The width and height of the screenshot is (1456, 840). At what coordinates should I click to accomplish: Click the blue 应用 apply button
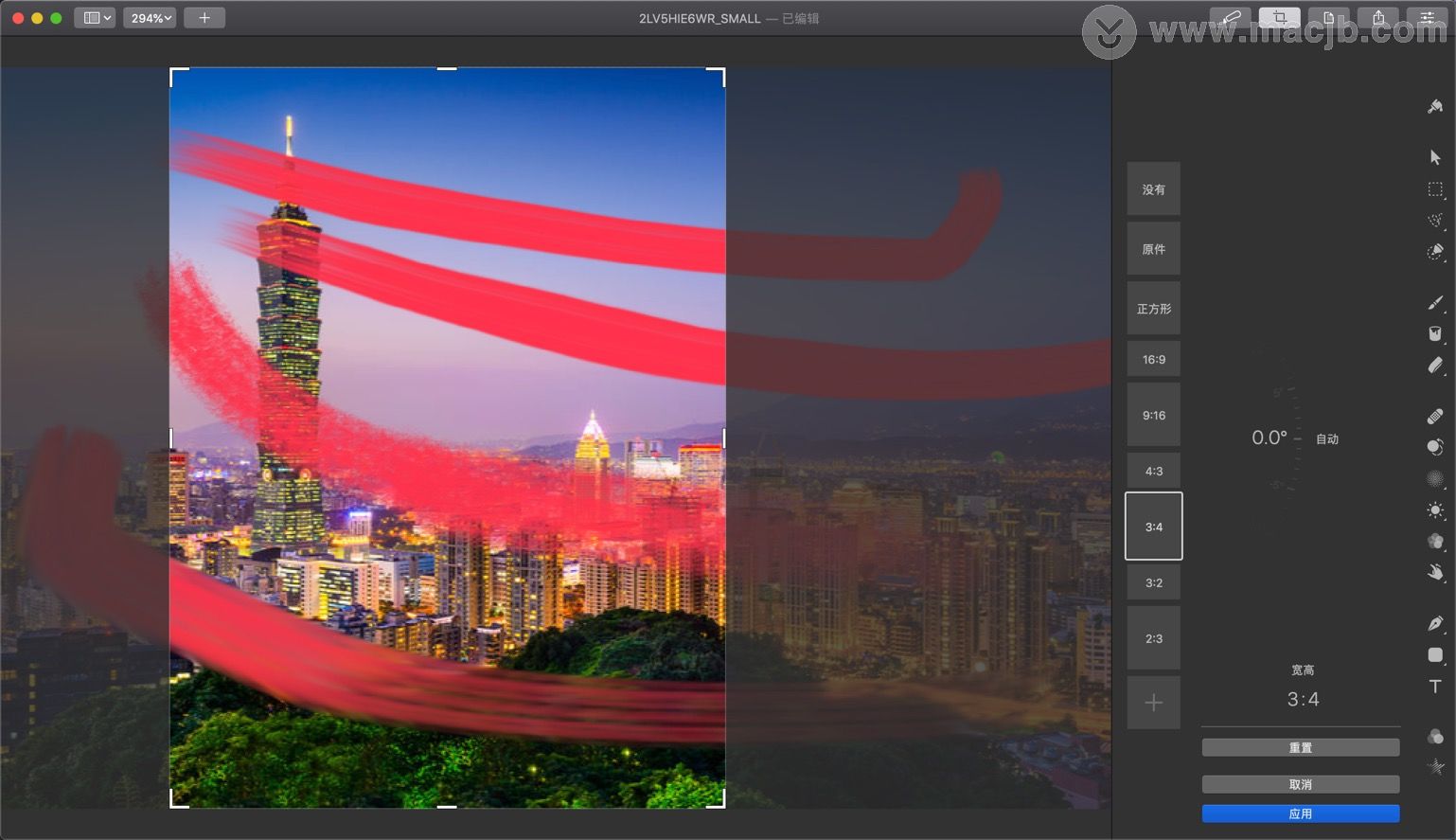[x=1301, y=813]
